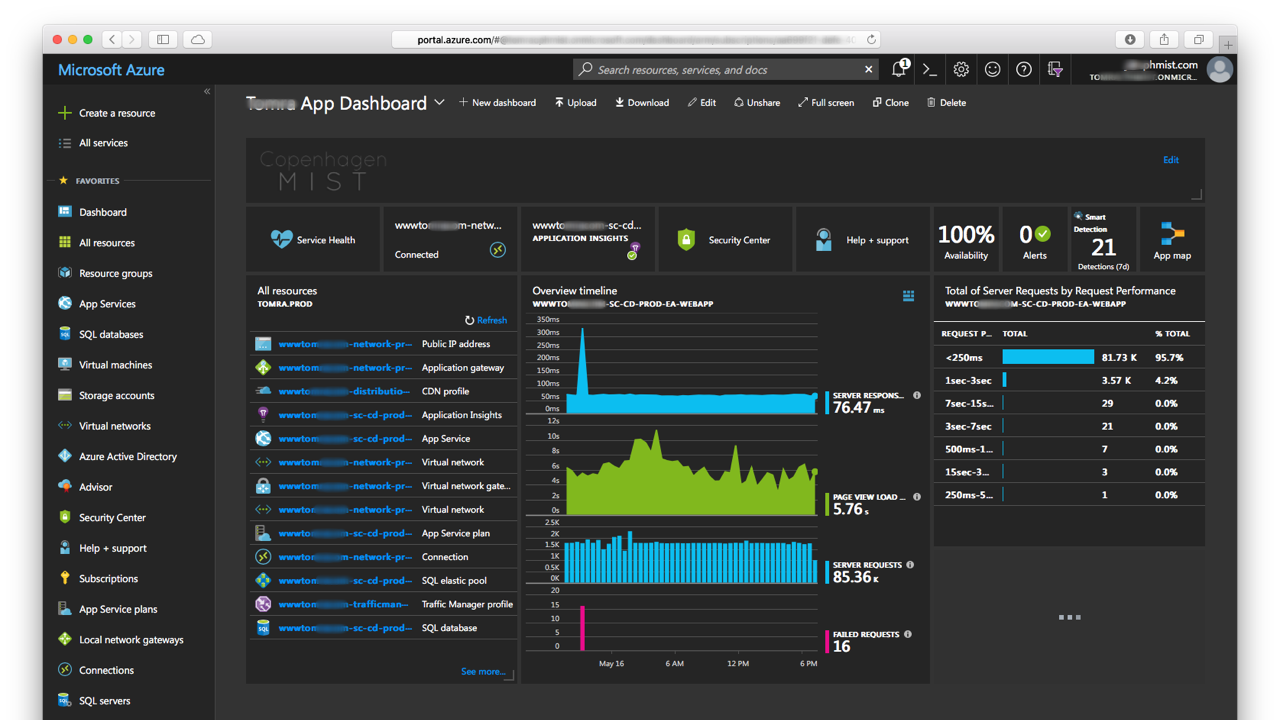The width and height of the screenshot is (1280, 720).
Task: Open the Public IP address resource row
Action: (384, 344)
